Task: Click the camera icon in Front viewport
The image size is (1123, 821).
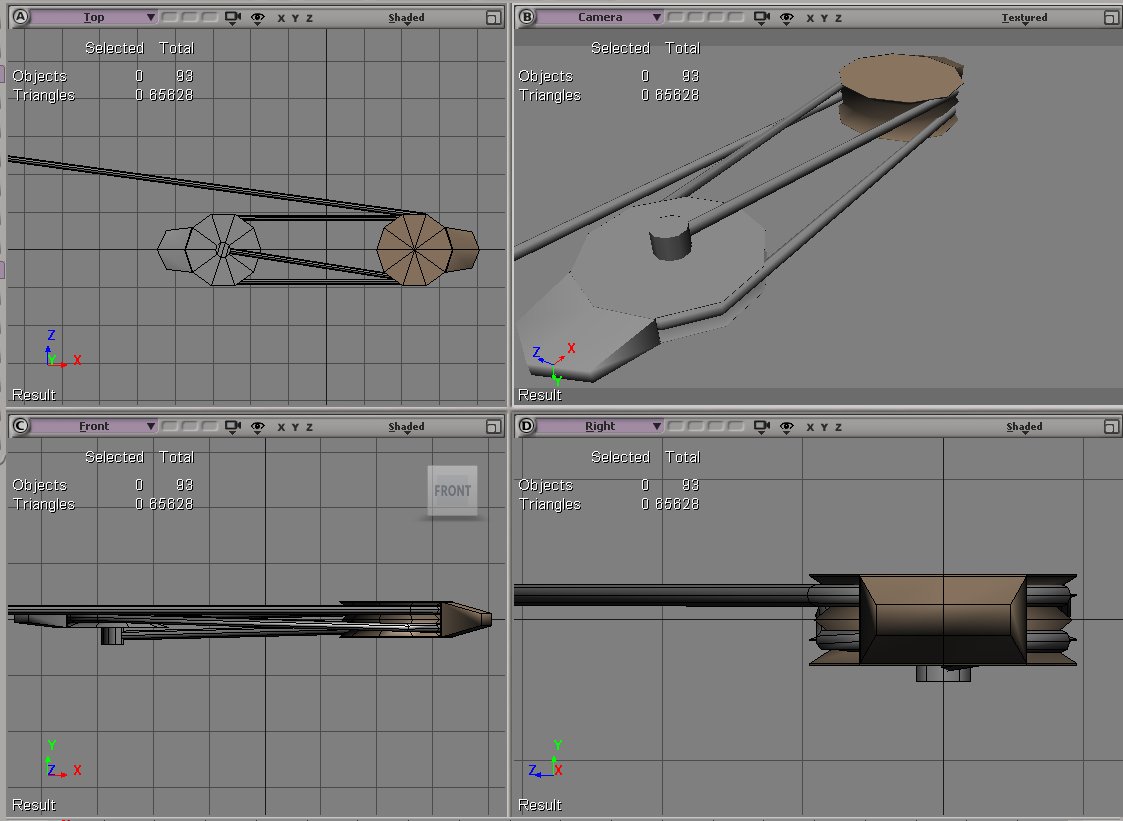Action: coord(233,427)
